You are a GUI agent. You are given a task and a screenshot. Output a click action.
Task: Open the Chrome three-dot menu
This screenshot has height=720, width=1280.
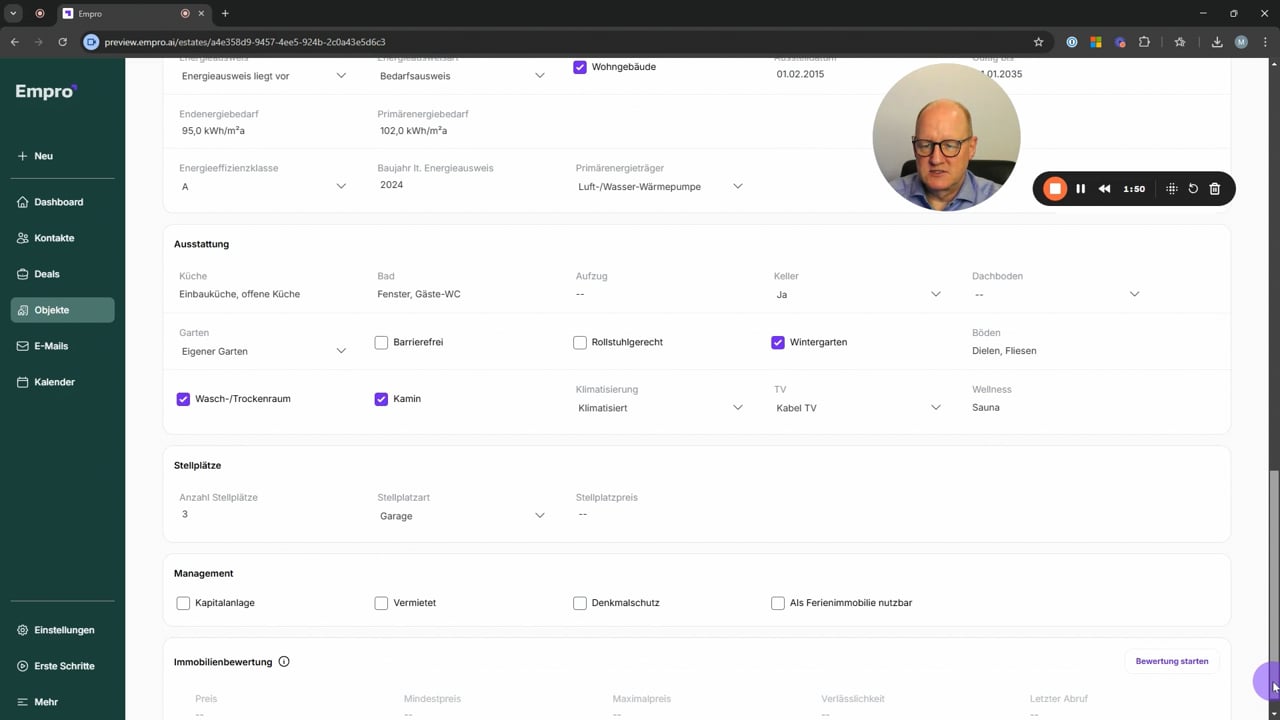tap(1265, 42)
